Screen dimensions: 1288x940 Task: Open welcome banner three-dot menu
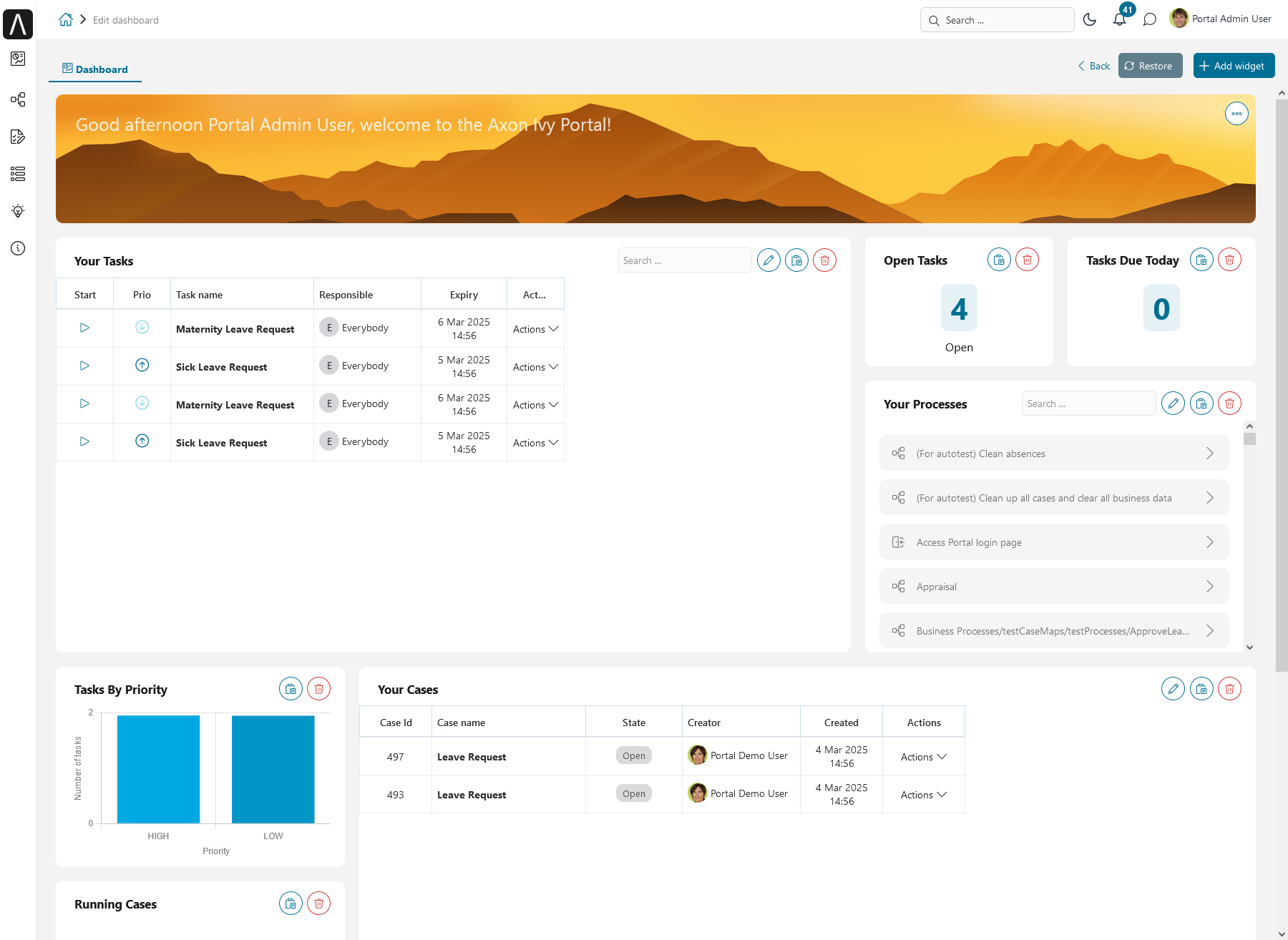coord(1236,113)
